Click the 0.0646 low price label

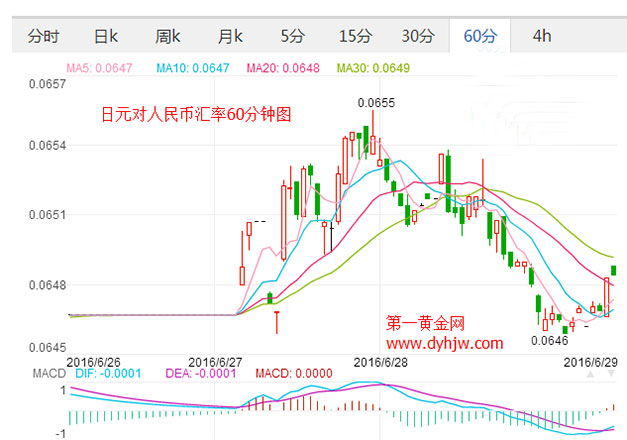tap(549, 341)
